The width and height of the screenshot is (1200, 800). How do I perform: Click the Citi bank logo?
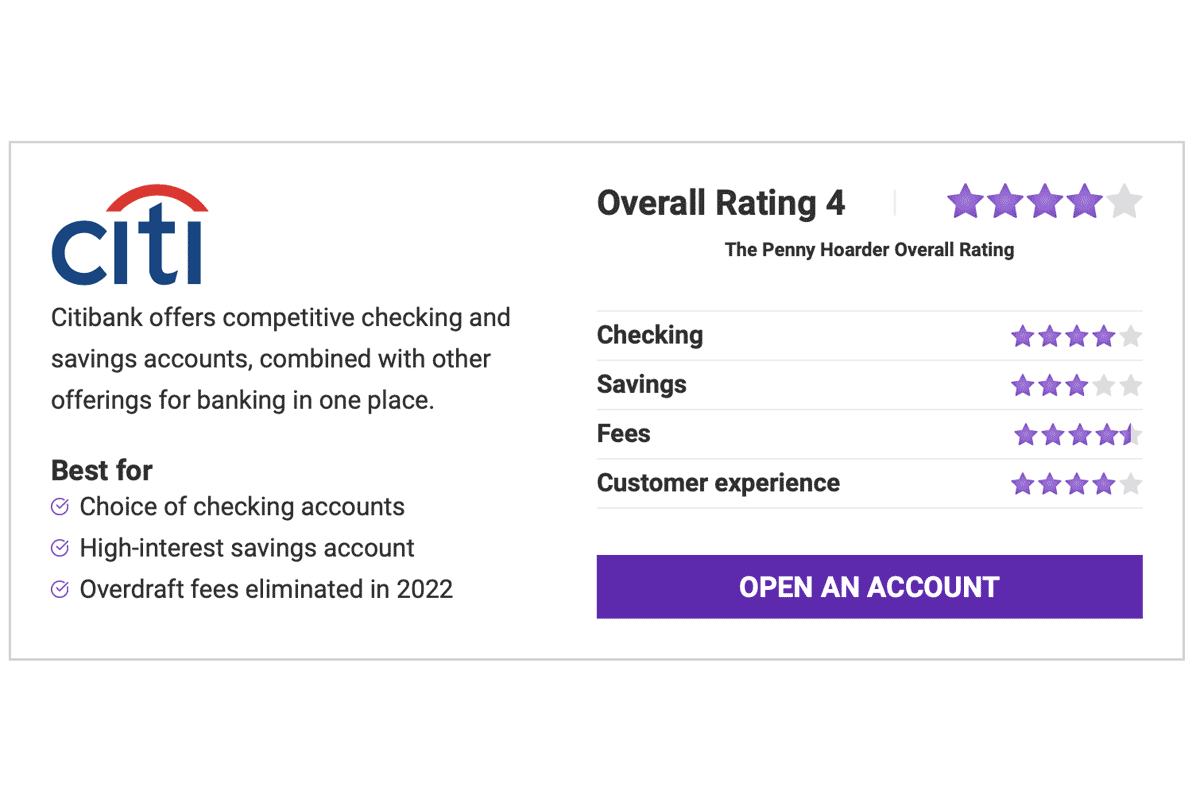pyautogui.click(x=130, y=232)
